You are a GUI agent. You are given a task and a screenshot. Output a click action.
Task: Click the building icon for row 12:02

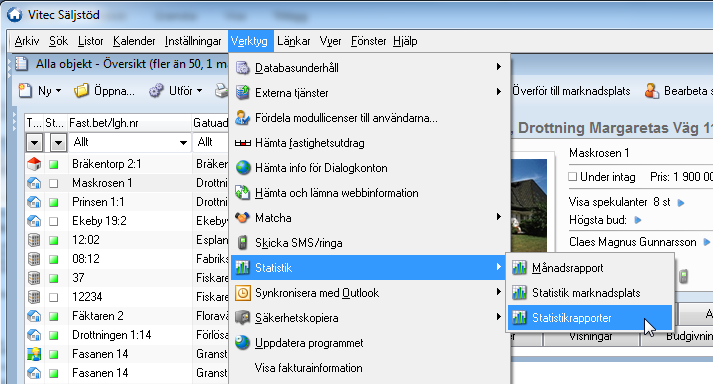(34, 240)
